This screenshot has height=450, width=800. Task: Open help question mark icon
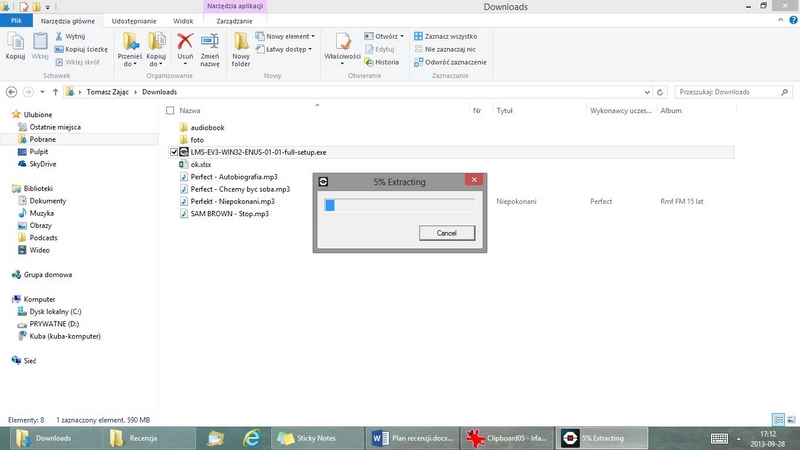click(793, 20)
